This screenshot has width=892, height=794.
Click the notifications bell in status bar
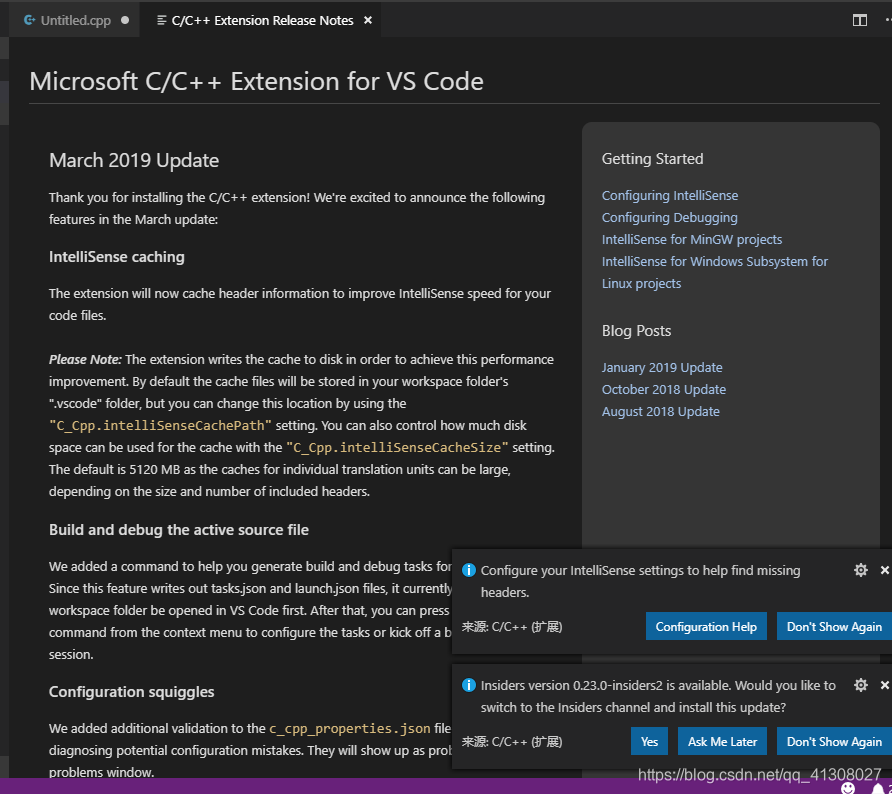click(x=878, y=788)
